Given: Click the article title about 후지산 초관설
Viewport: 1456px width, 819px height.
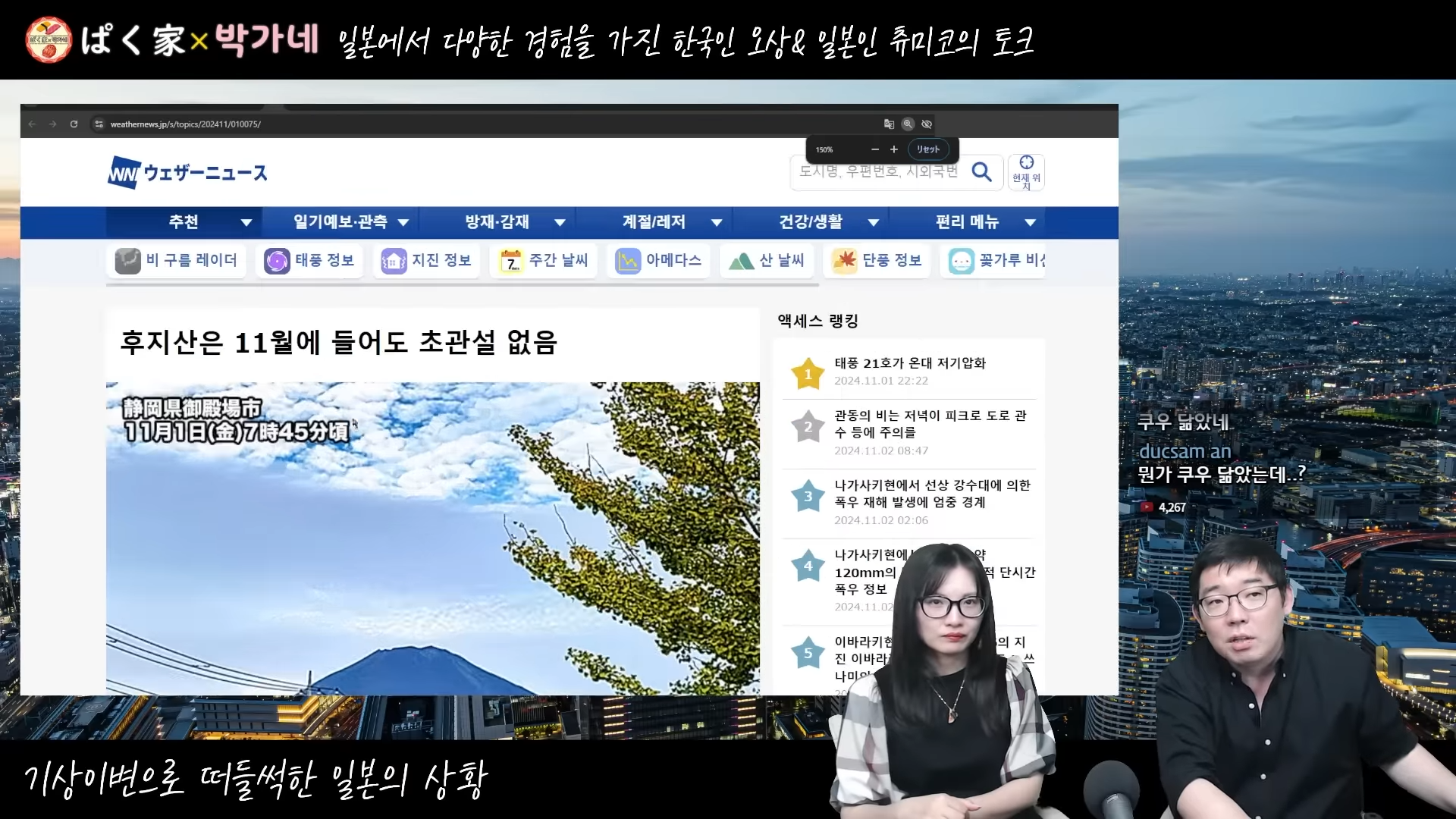Looking at the screenshot, I should pyautogui.click(x=339, y=342).
